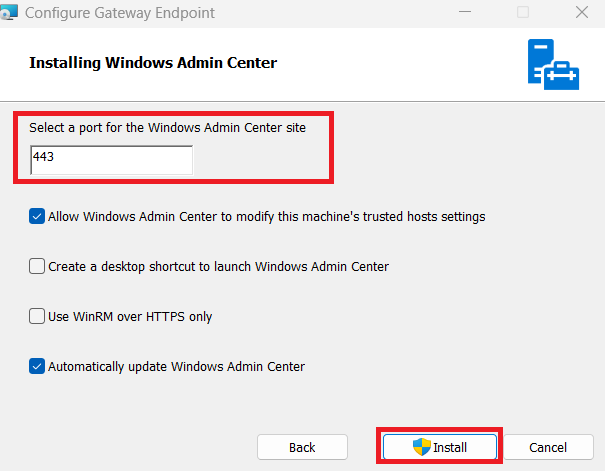Click the 'Create a desktop shortcut' label text
The image size is (605, 471).
[218, 266]
